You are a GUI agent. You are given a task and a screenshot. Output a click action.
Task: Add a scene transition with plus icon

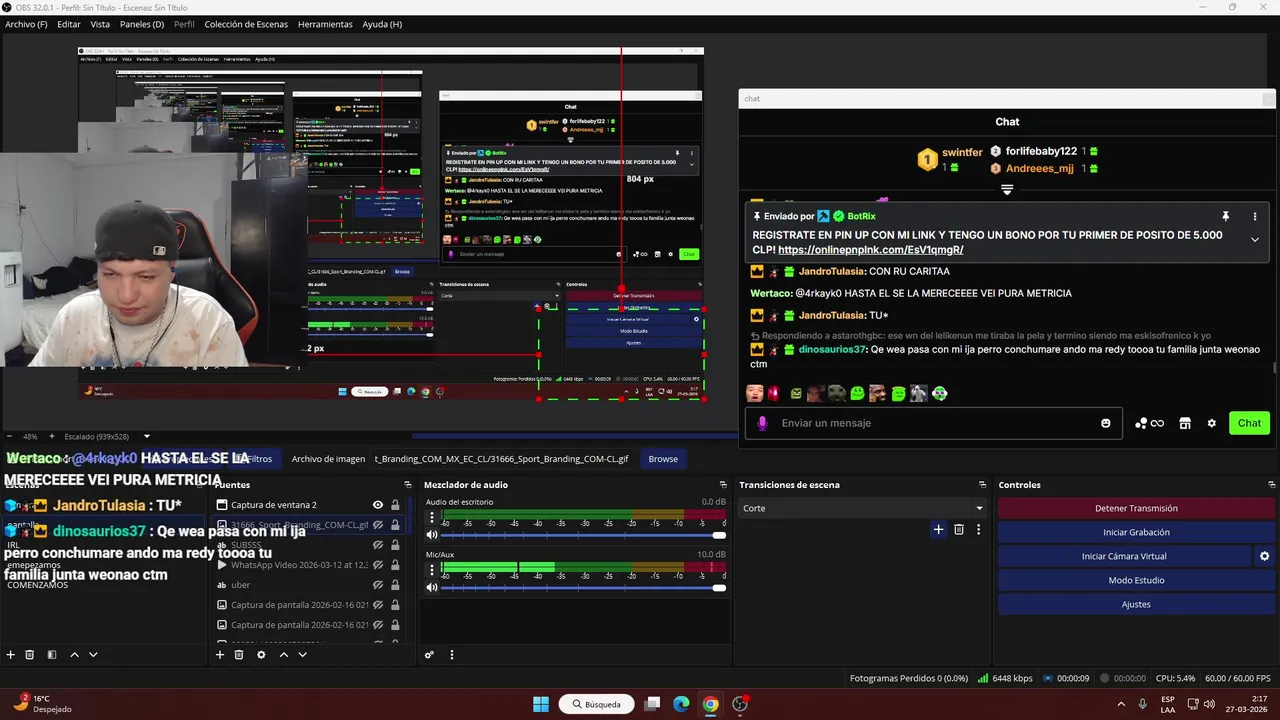point(938,529)
